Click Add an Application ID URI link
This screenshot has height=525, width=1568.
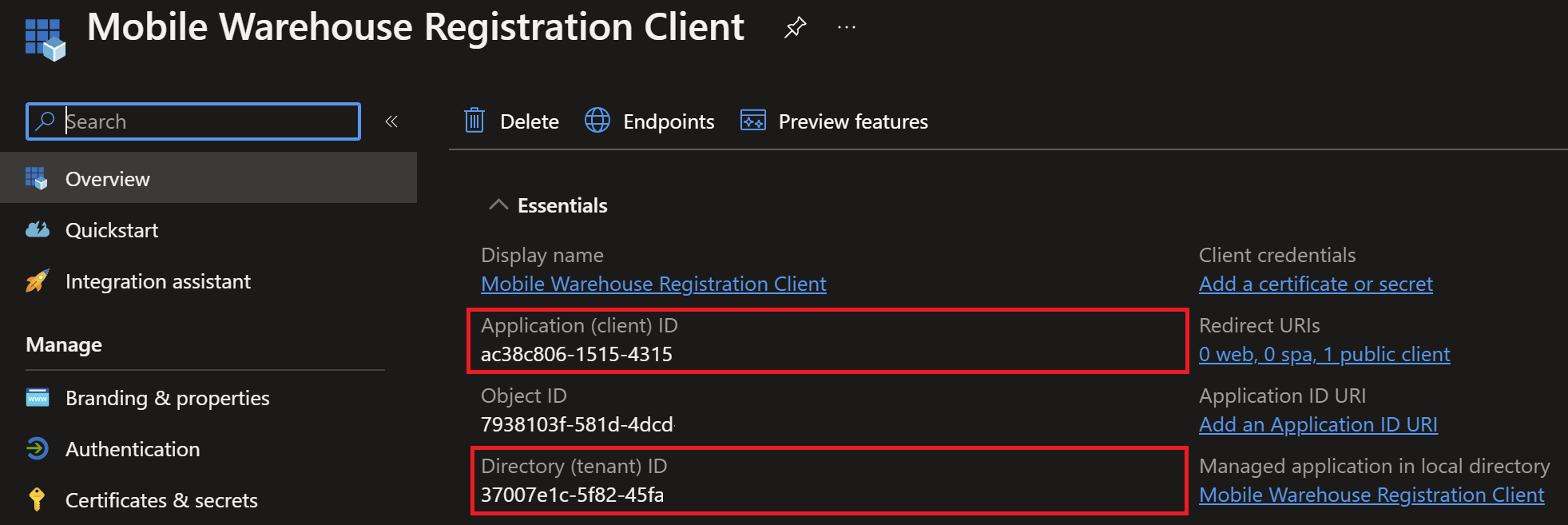[1318, 424]
